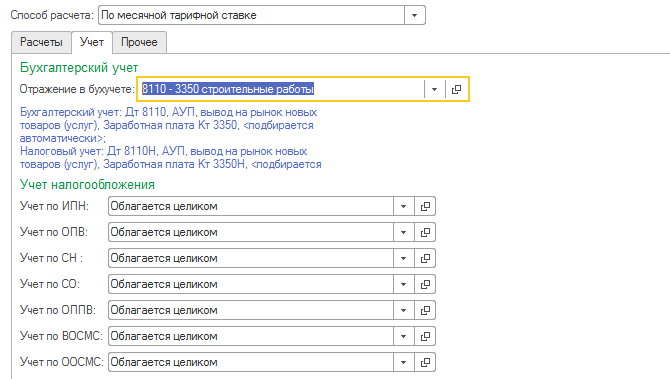Click the Способ расчета field text

(179, 15)
